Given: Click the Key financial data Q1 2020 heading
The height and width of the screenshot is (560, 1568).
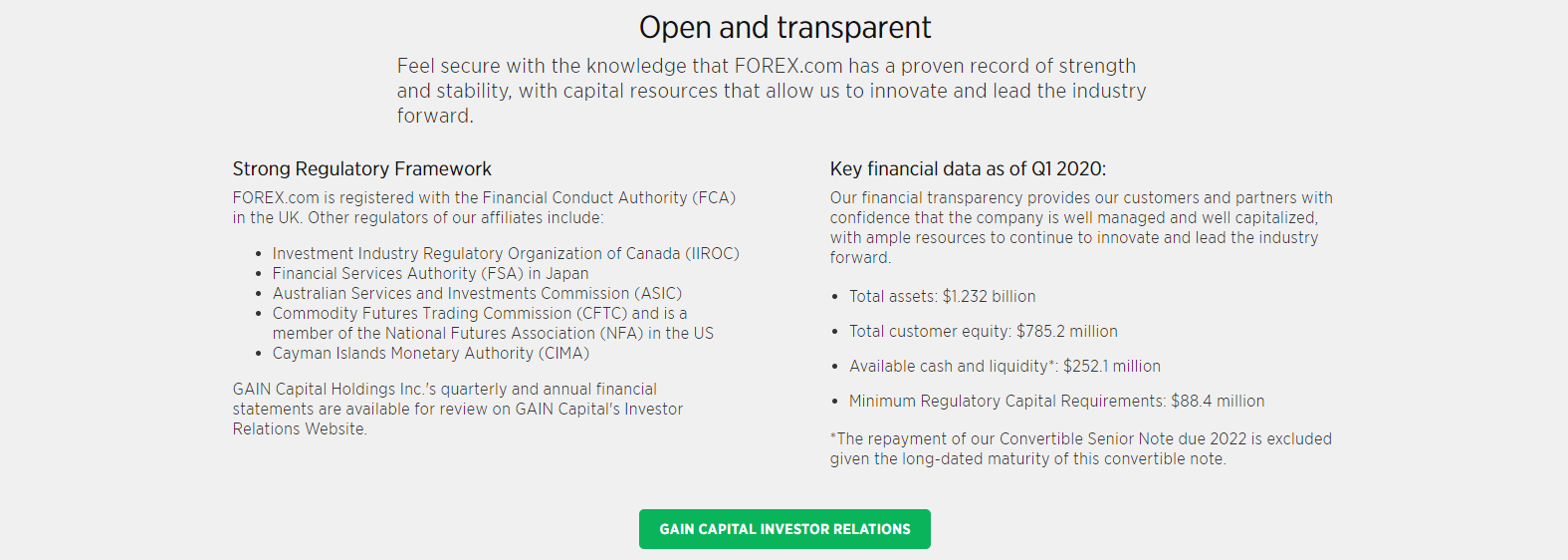Looking at the screenshot, I should pos(968,169).
